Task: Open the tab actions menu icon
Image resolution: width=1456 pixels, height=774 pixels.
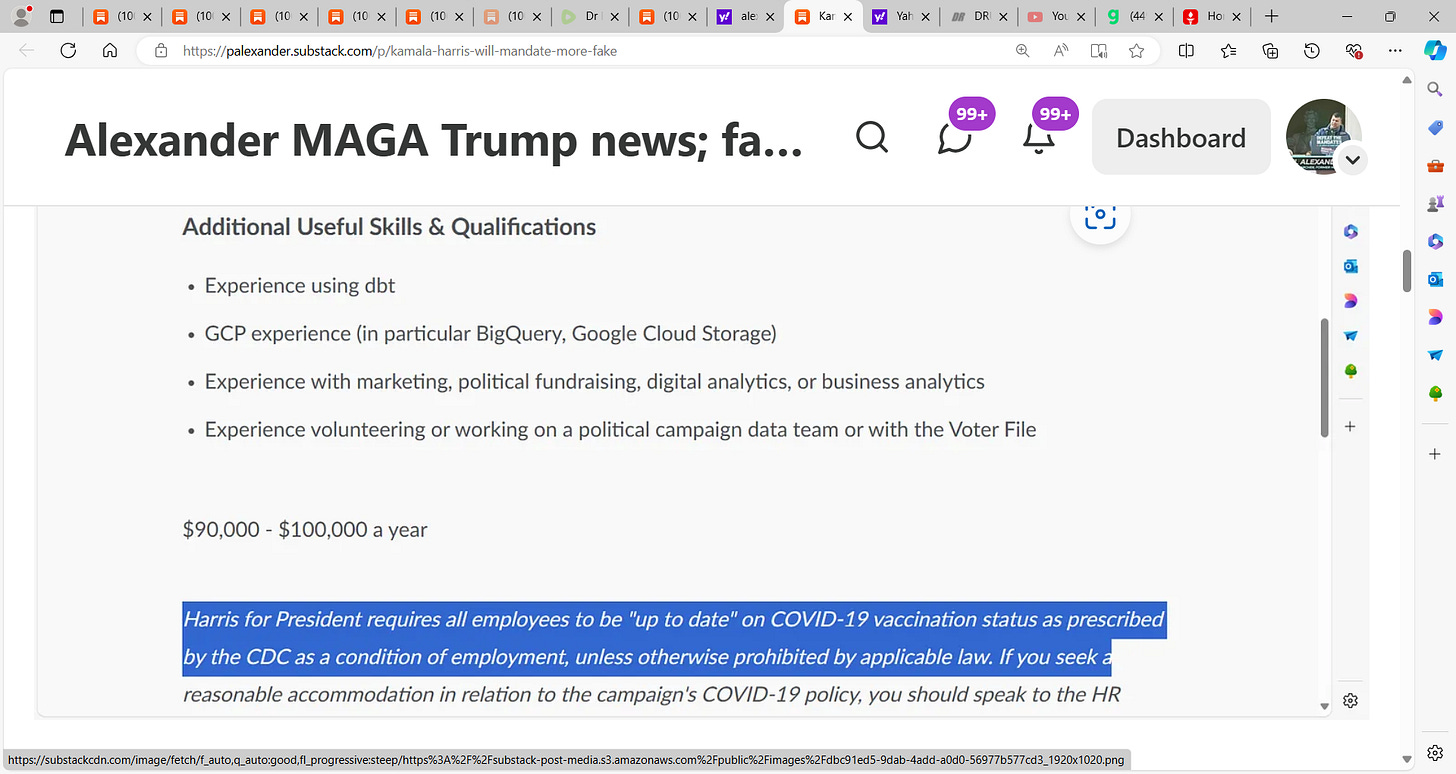Action: click(x=56, y=17)
